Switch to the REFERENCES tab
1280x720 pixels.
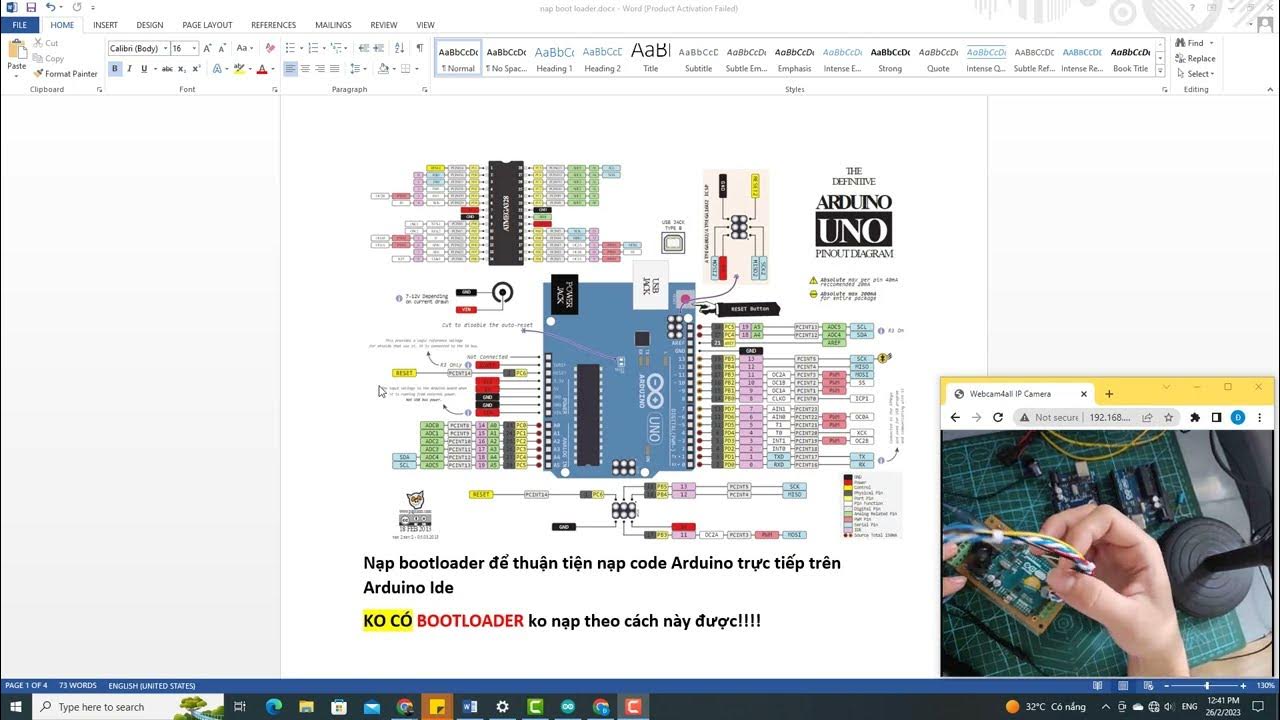click(x=273, y=25)
